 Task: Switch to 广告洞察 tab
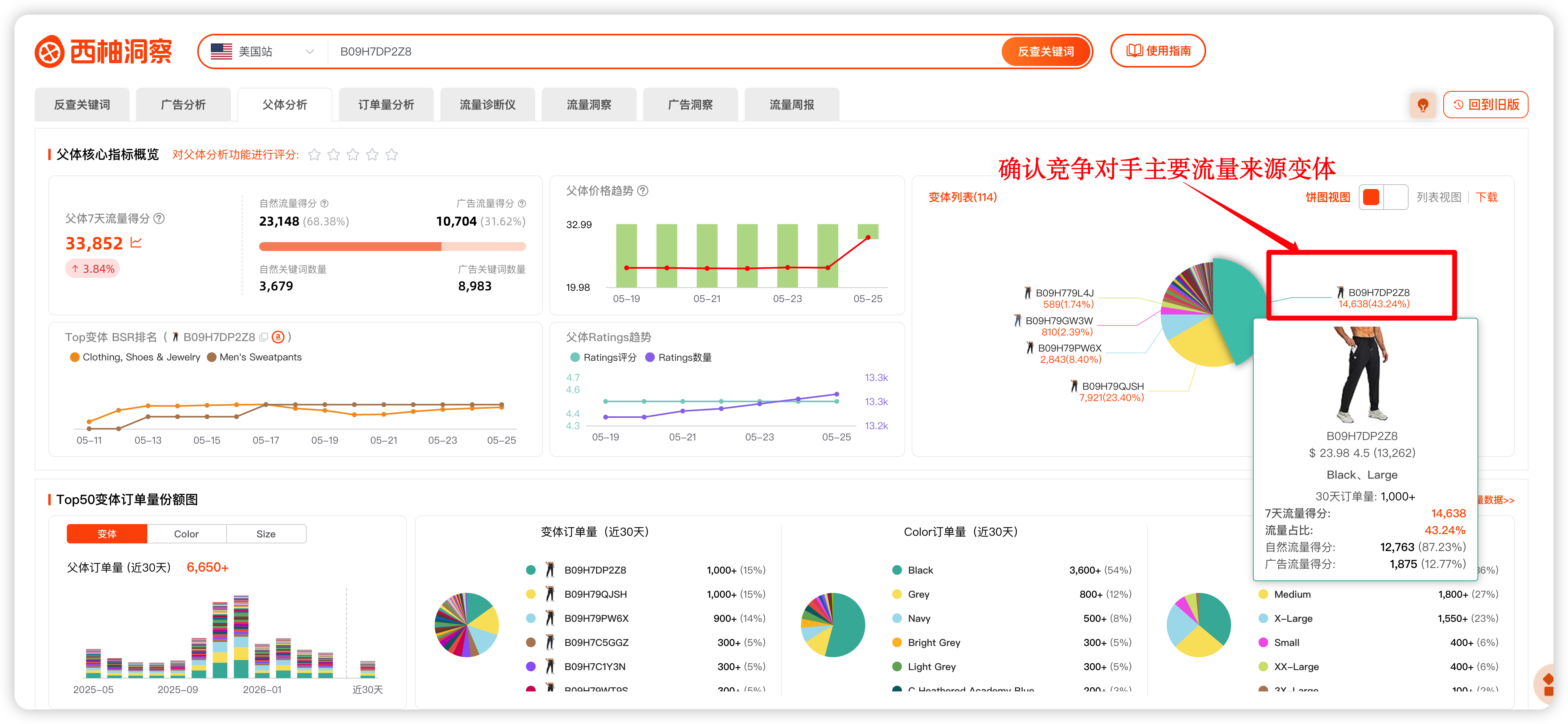pyautogui.click(x=690, y=105)
